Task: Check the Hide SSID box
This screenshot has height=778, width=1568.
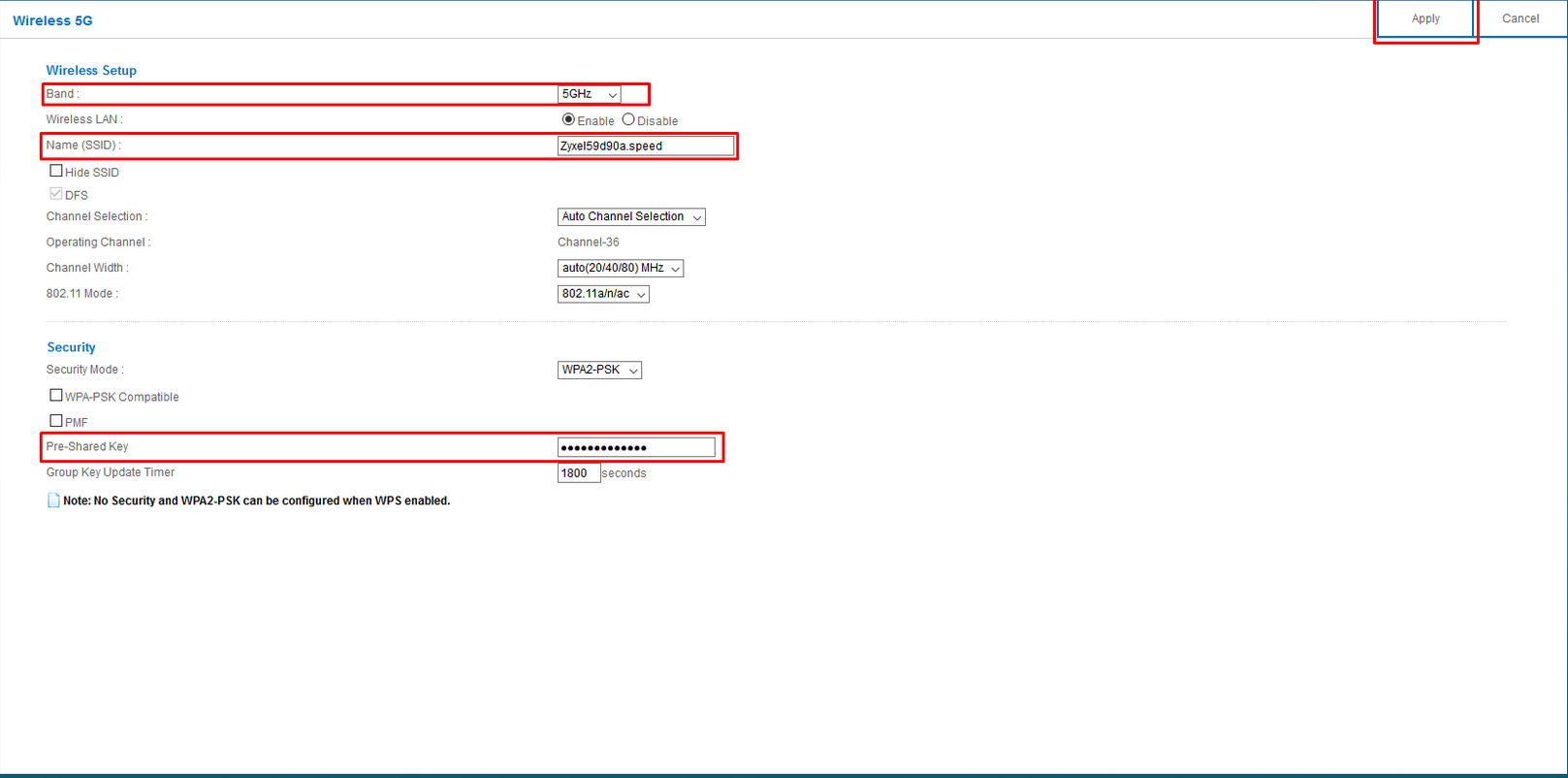Action: 56,171
